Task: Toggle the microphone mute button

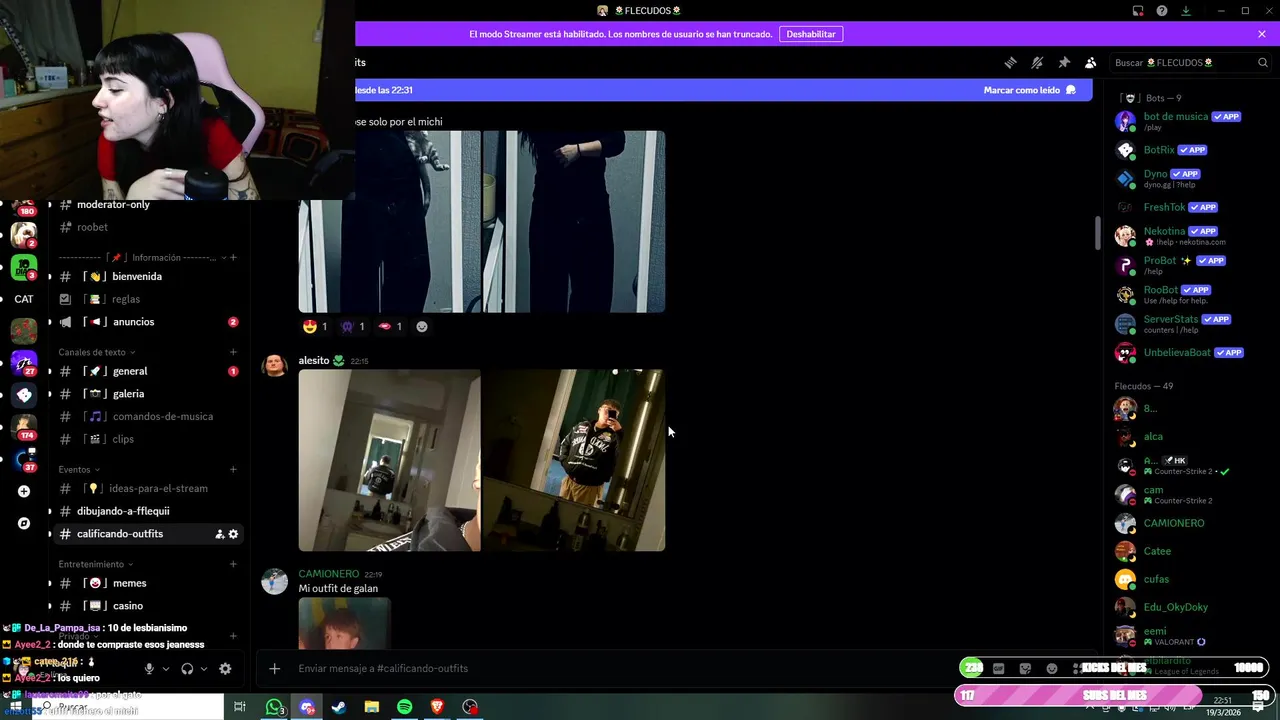Action: coord(149,669)
